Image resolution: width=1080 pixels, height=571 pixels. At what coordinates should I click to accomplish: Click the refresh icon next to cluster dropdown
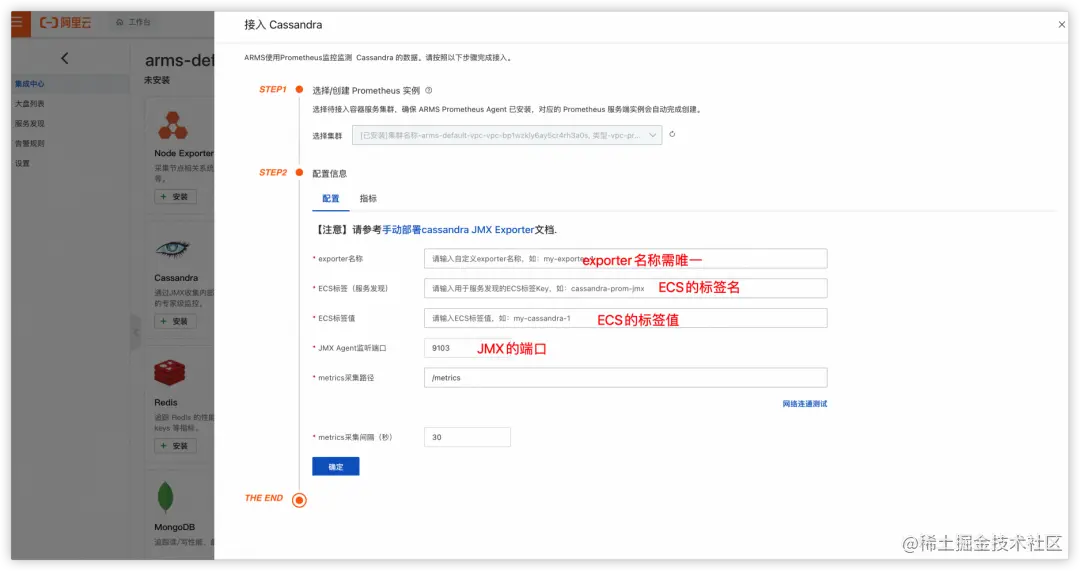pyautogui.click(x=672, y=134)
